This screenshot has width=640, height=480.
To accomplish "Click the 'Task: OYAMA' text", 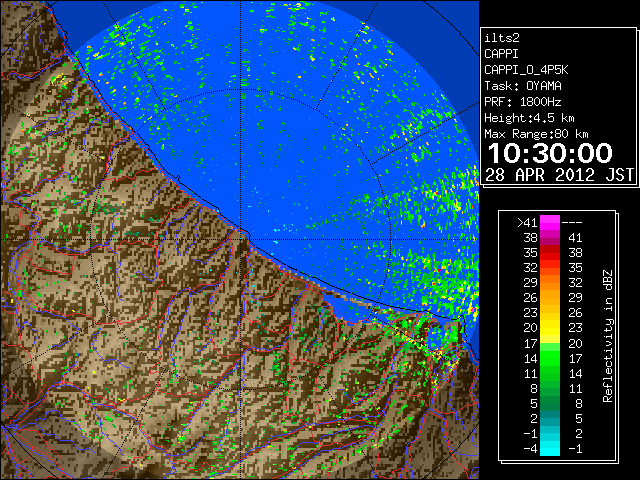I will pyautogui.click(x=522, y=86).
